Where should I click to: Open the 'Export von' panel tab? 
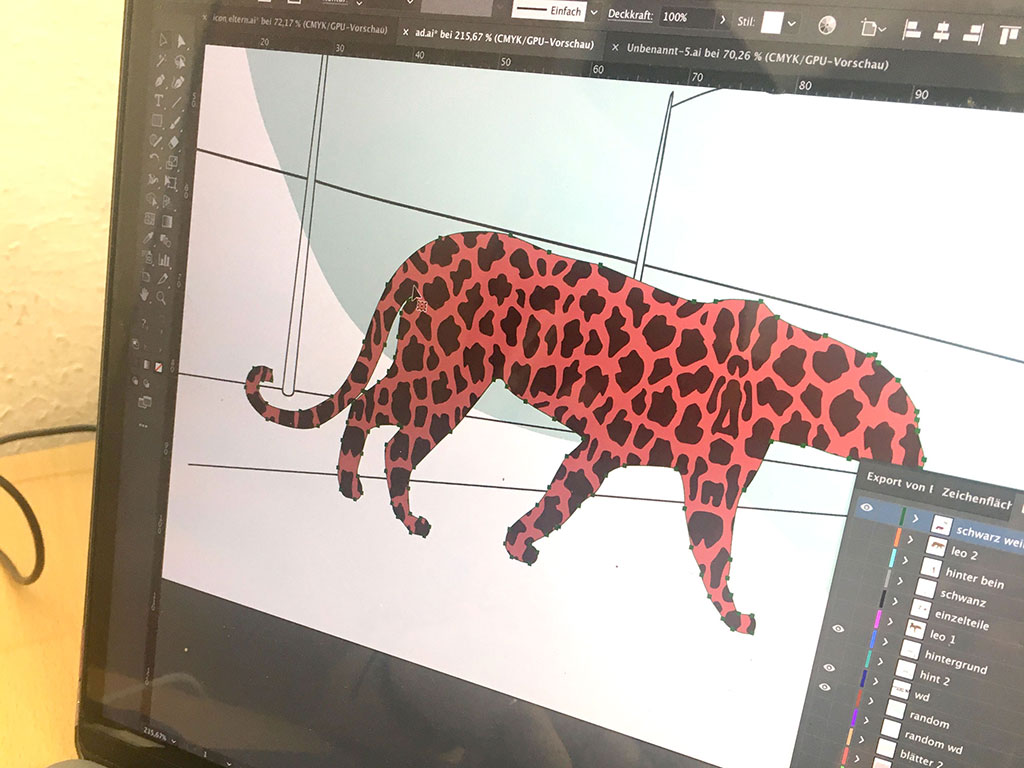899,483
